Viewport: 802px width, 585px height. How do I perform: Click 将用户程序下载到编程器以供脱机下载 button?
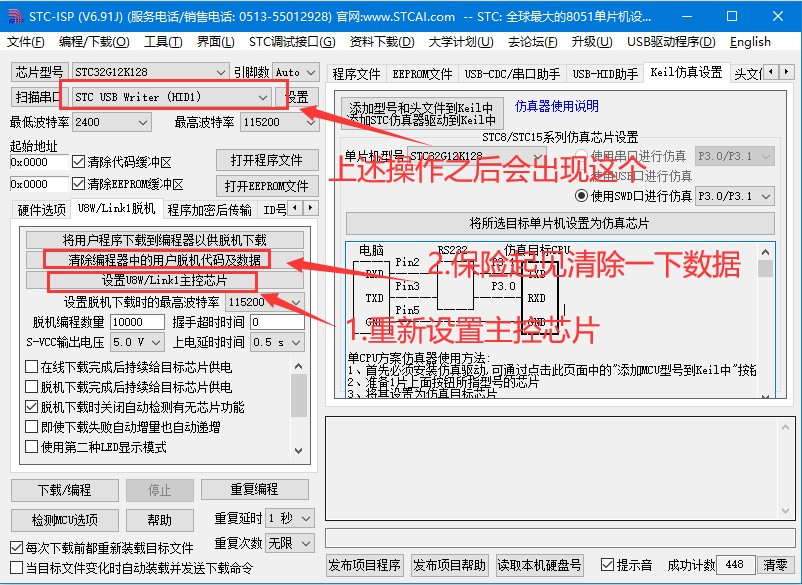click(165, 240)
